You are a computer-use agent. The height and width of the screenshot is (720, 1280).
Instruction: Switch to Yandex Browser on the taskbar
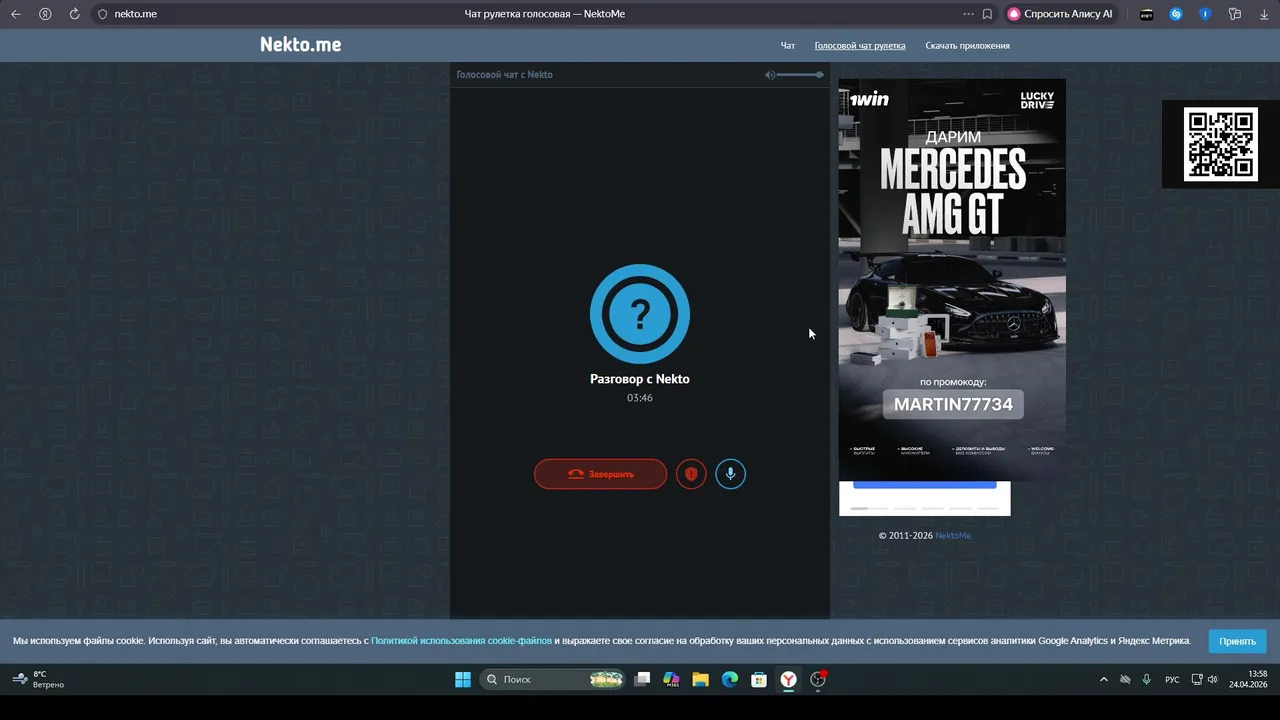pos(789,680)
